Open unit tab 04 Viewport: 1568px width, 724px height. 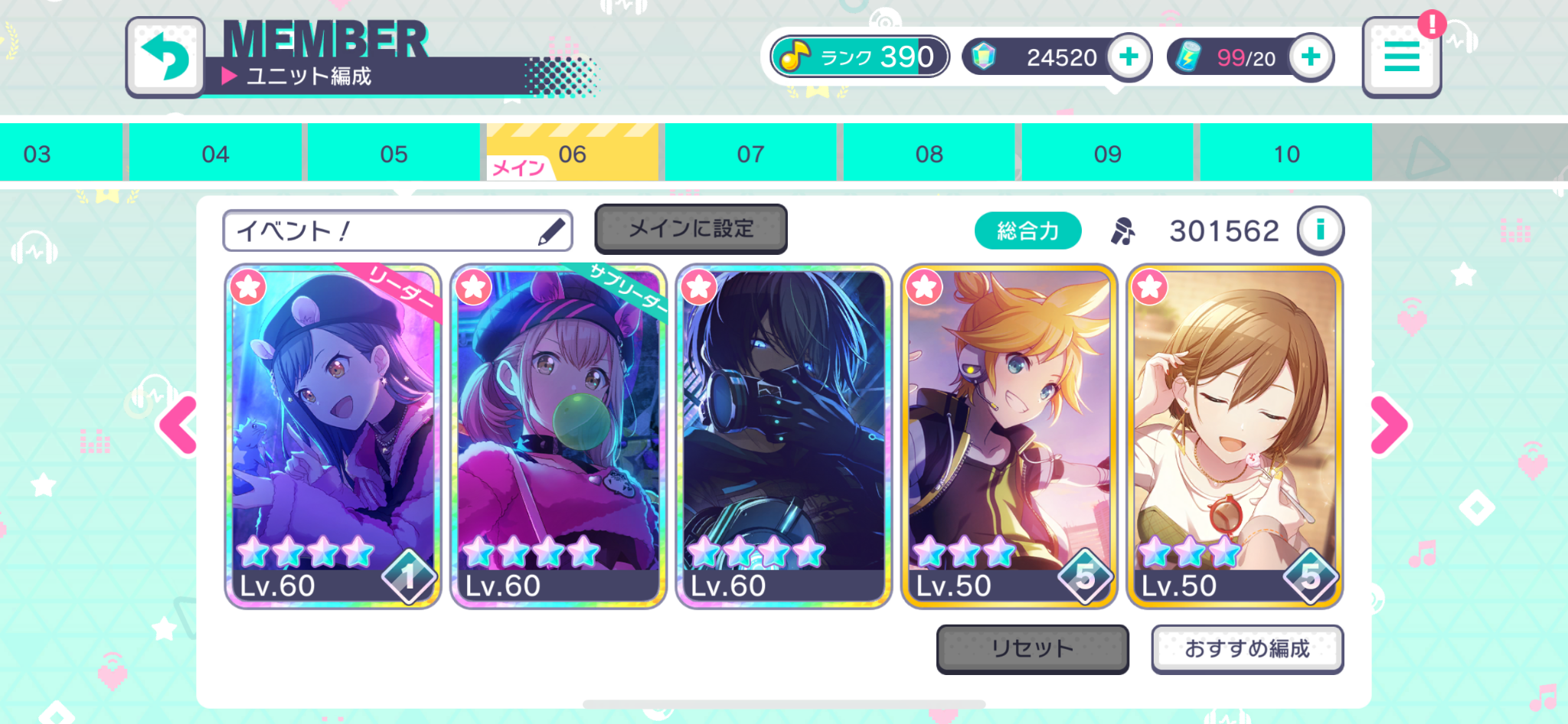(215, 154)
